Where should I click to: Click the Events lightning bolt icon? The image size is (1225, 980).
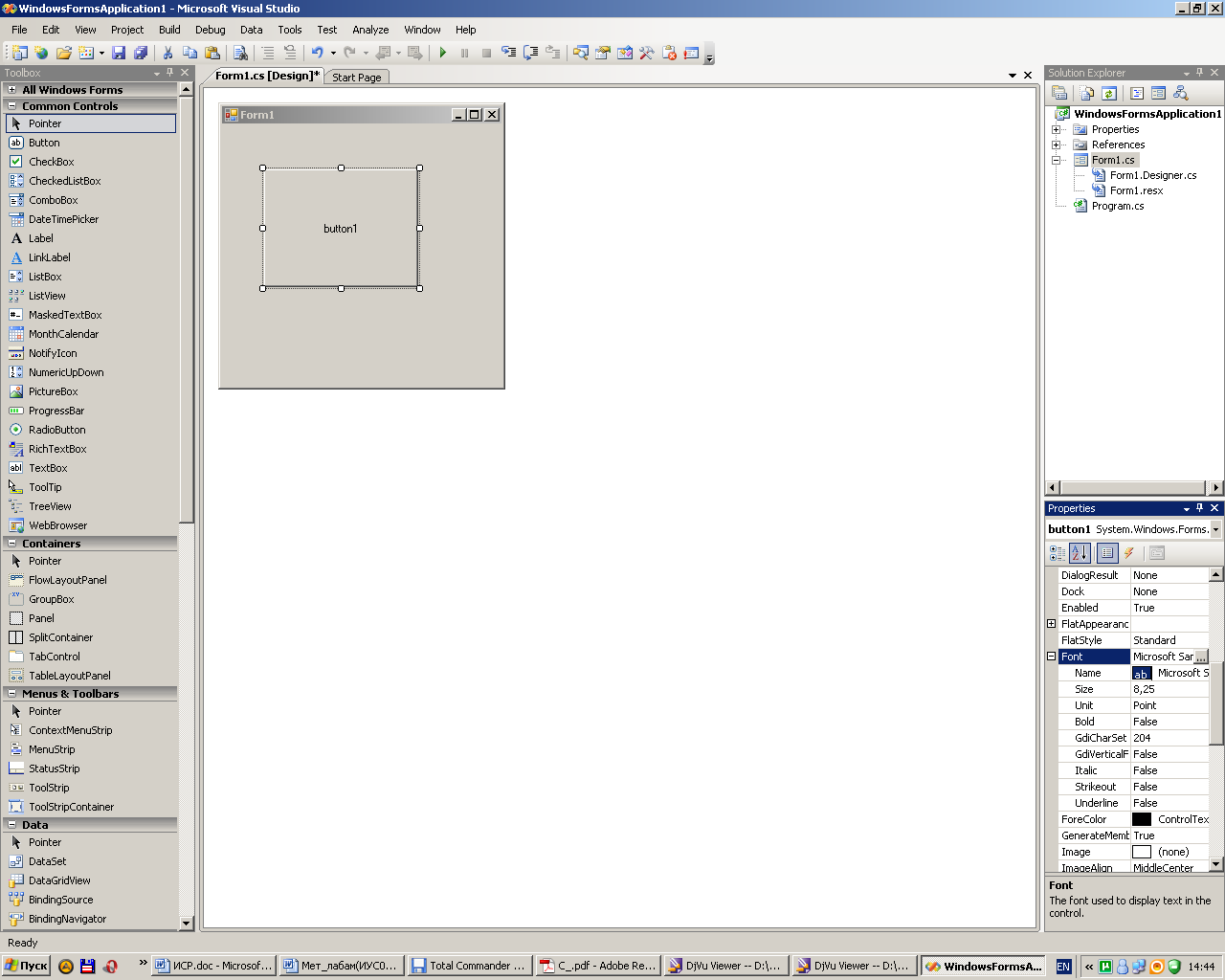tap(1130, 553)
